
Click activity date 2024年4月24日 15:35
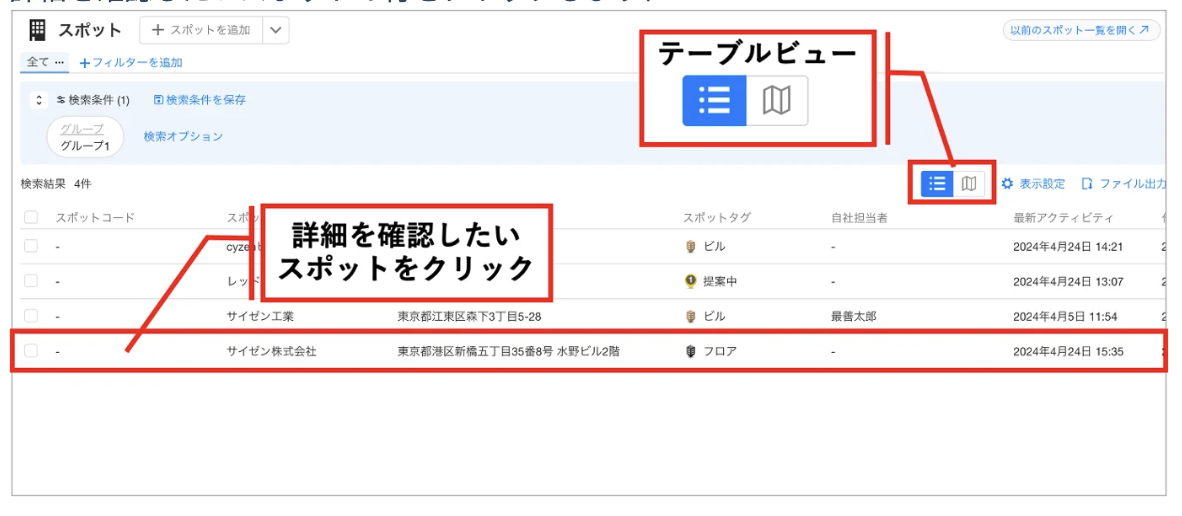1069,351
